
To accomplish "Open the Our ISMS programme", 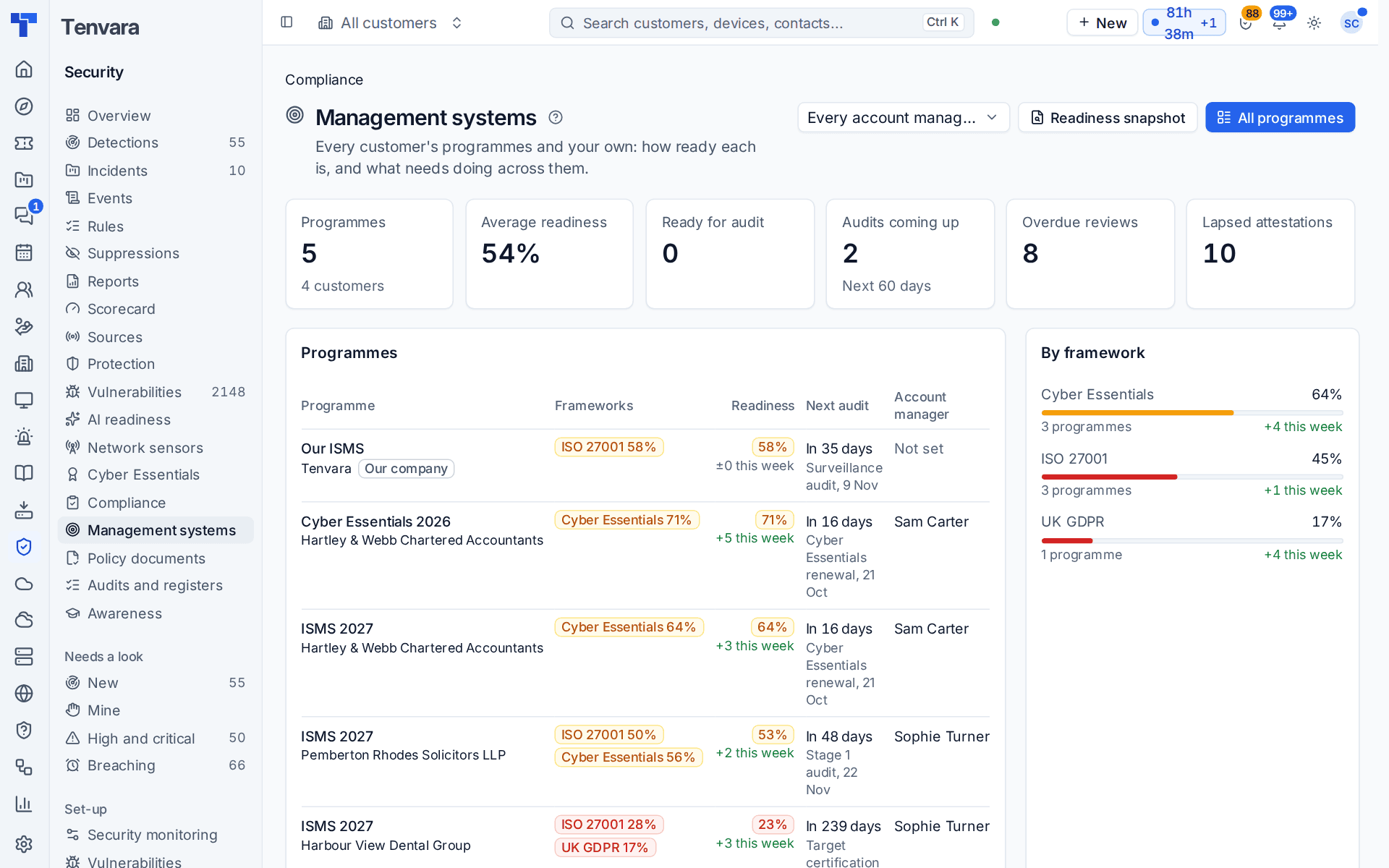I will (333, 448).
